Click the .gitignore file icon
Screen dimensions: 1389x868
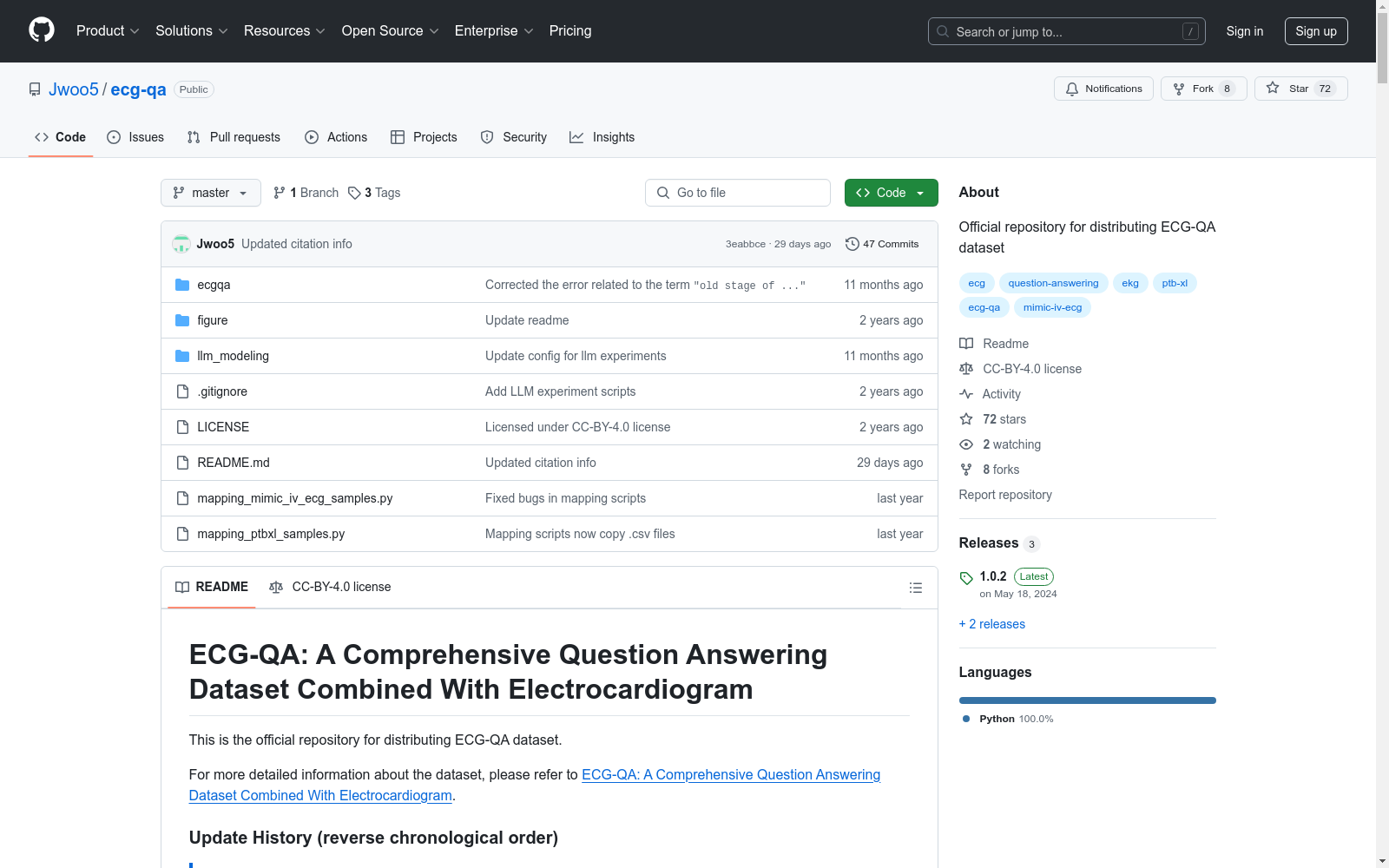[x=182, y=391]
